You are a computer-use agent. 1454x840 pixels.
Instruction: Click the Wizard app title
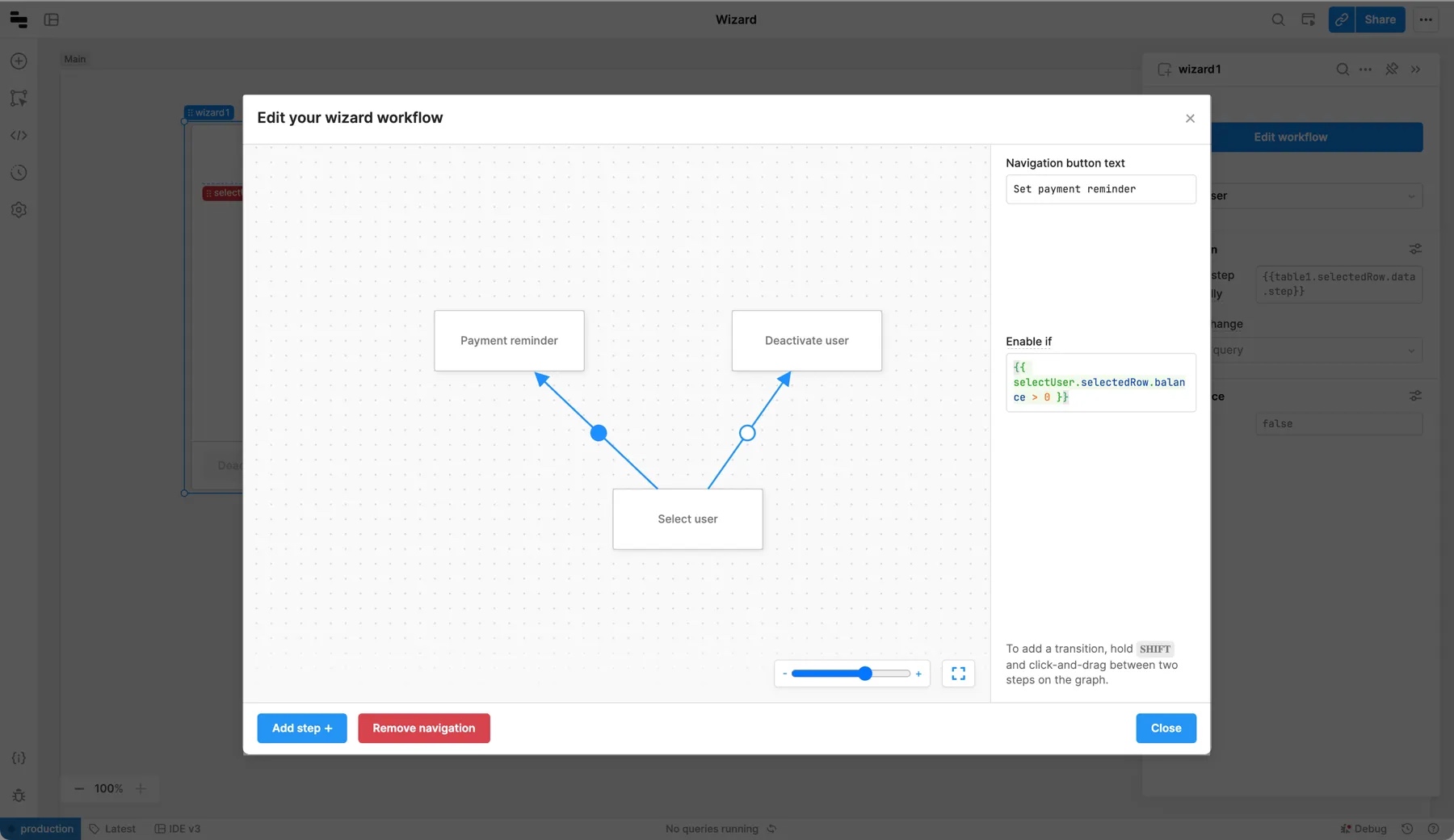736,20
